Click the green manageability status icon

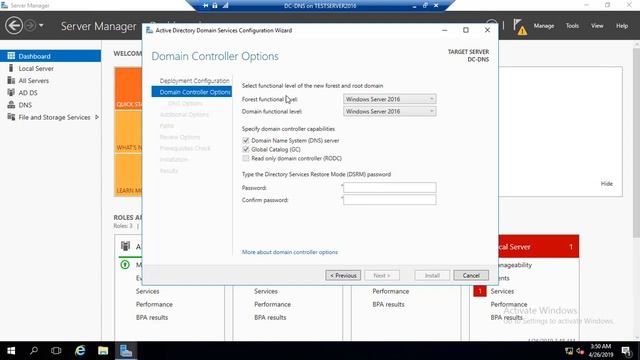[x=125, y=264]
